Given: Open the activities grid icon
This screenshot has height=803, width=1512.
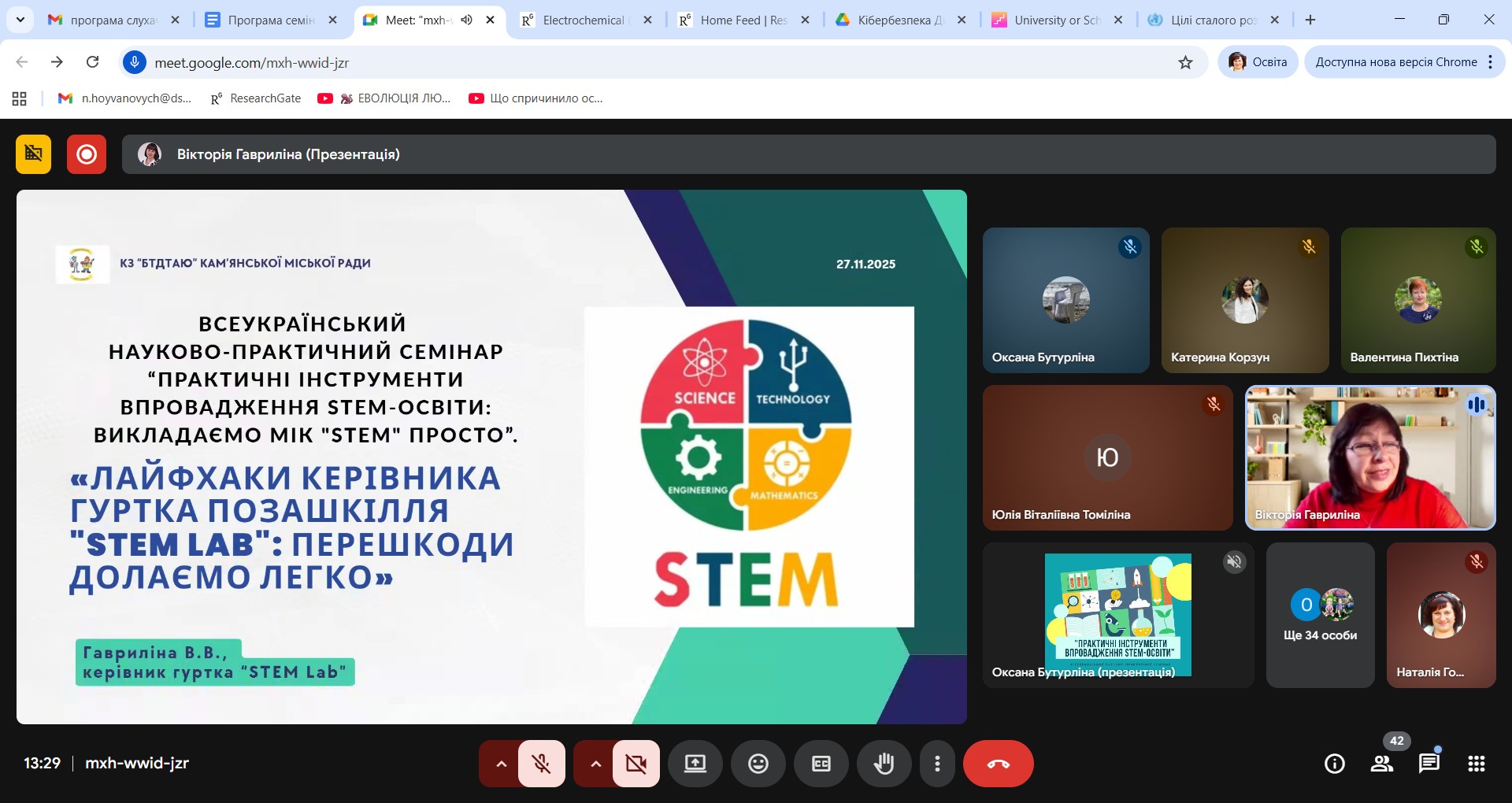Looking at the screenshot, I should [1476, 764].
